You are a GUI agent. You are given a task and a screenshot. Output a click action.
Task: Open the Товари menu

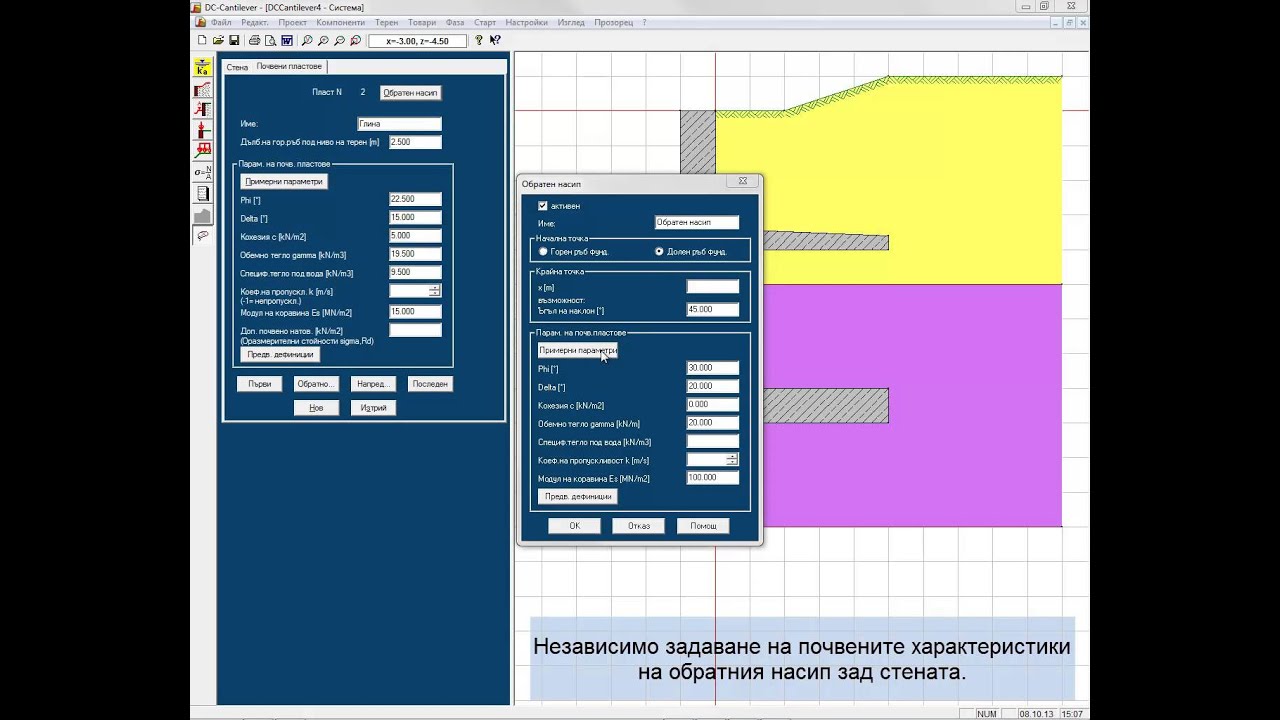(422, 22)
